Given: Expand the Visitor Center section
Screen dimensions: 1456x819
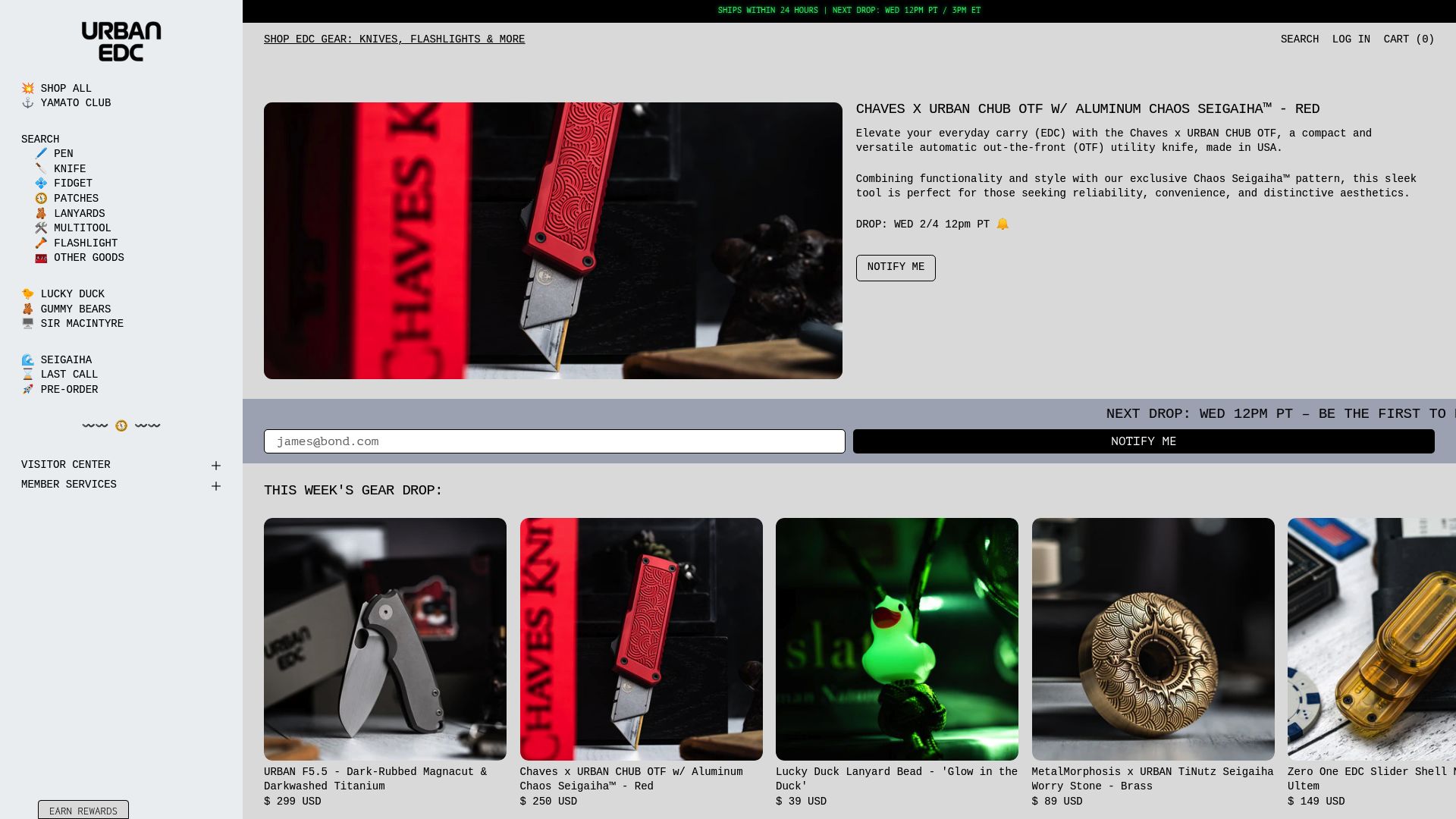Looking at the screenshot, I should [x=121, y=465].
